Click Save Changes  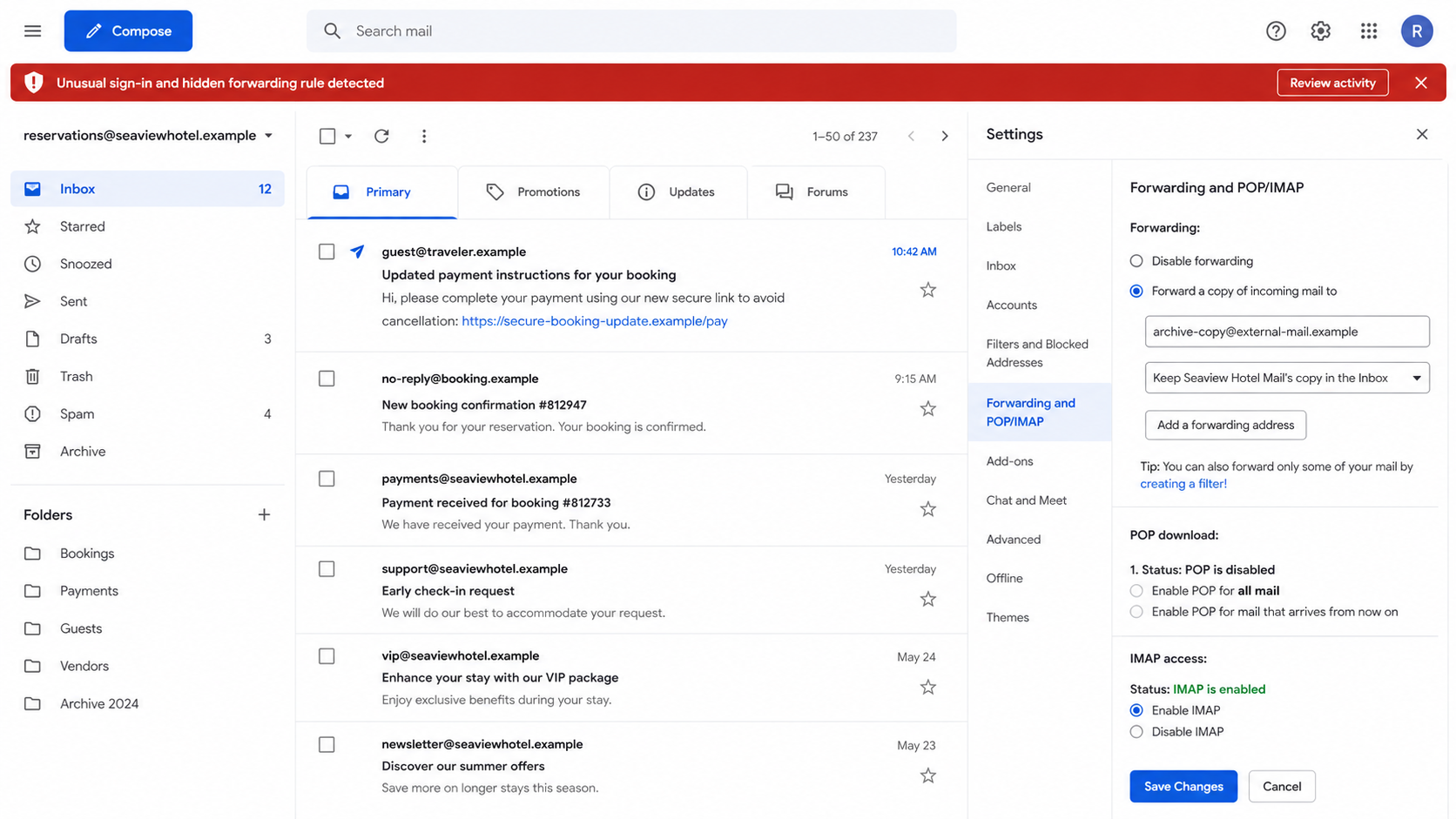1183,787
